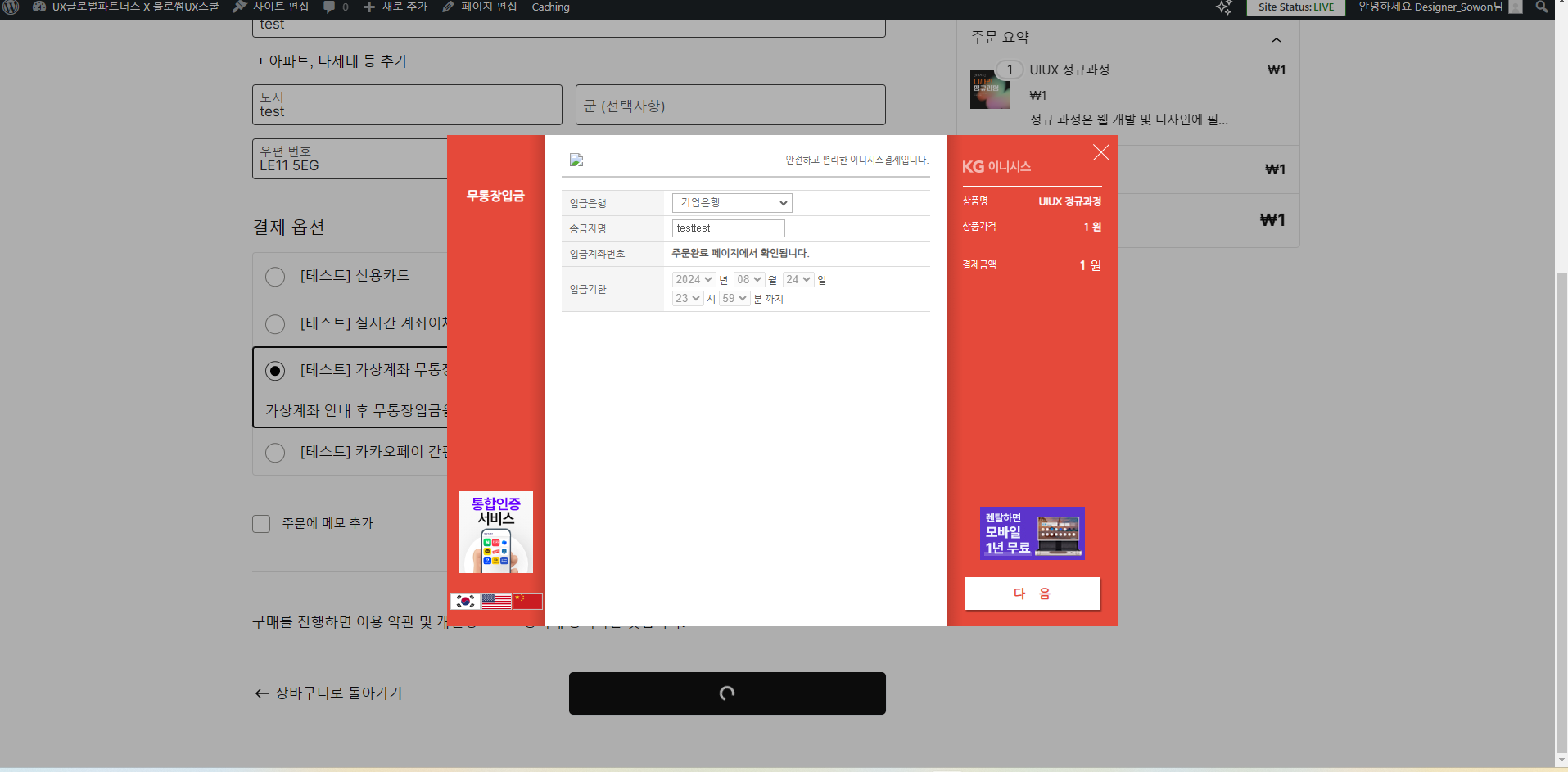The image size is (1568, 772).
Task: Select the 무통장입금 payment tab
Action: [x=495, y=196]
